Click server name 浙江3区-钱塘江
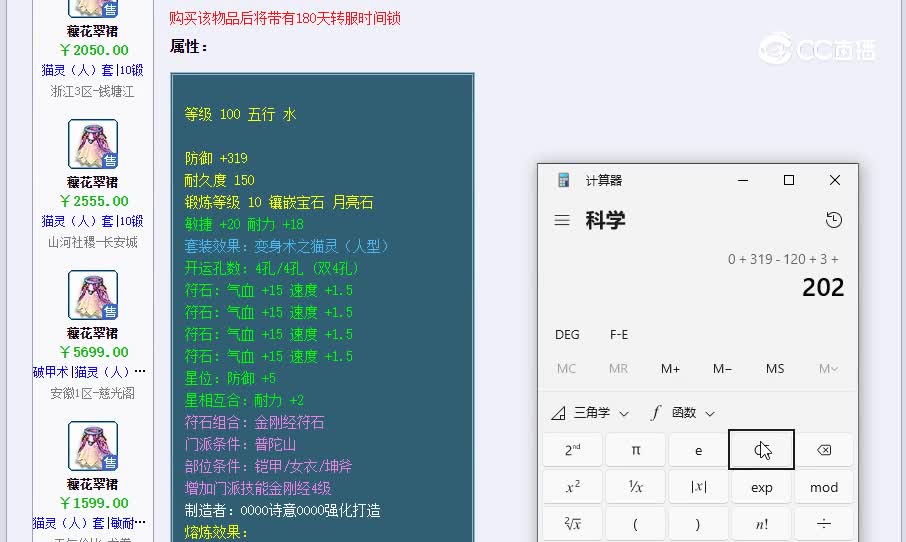 click(92, 91)
